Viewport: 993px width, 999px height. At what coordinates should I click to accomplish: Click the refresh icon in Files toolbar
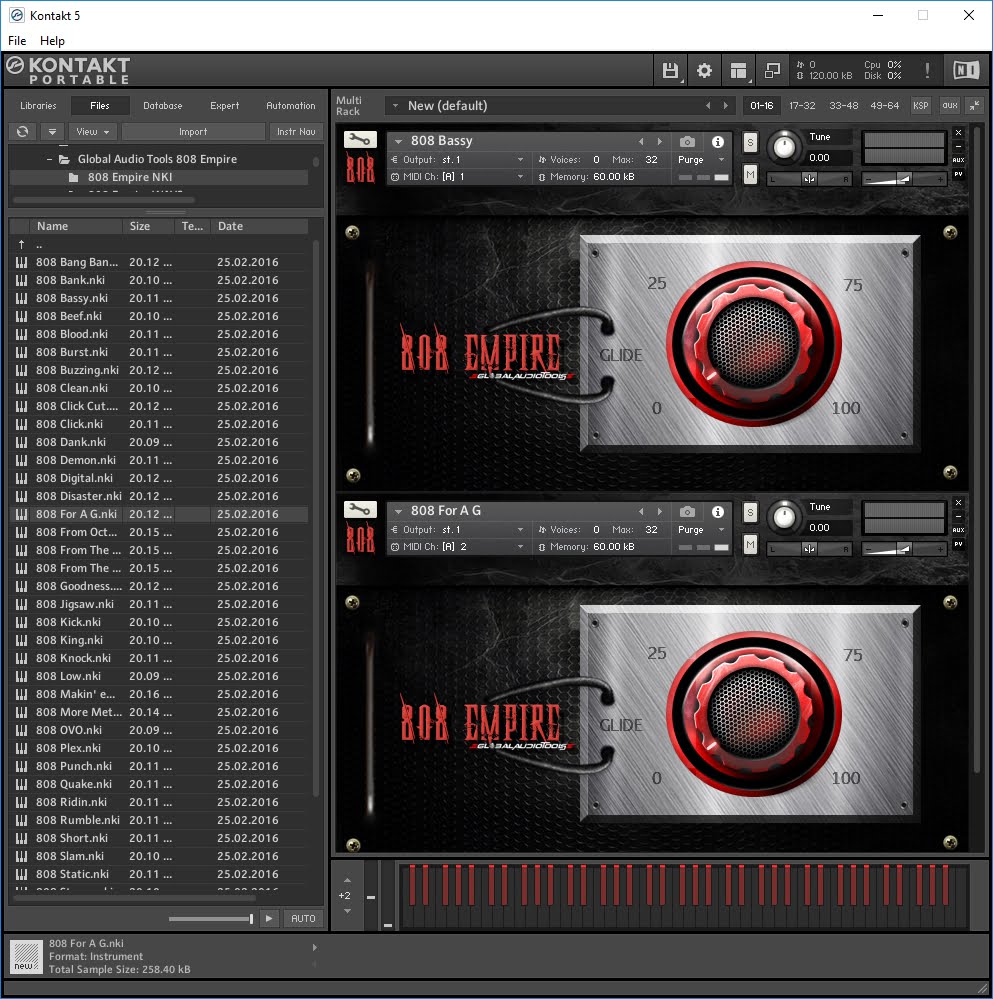[22, 132]
